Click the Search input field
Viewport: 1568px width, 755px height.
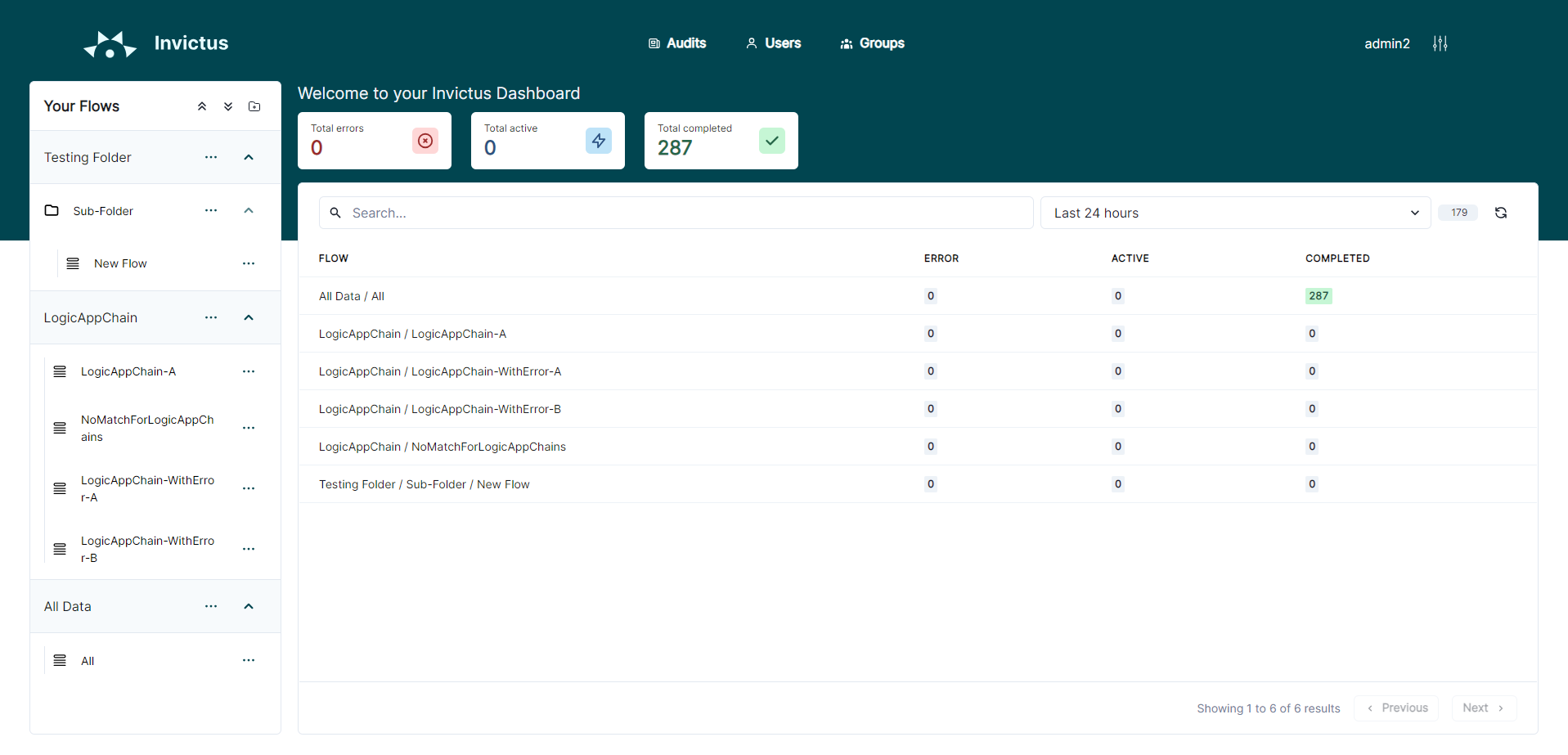pyautogui.click(x=676, y=213)
